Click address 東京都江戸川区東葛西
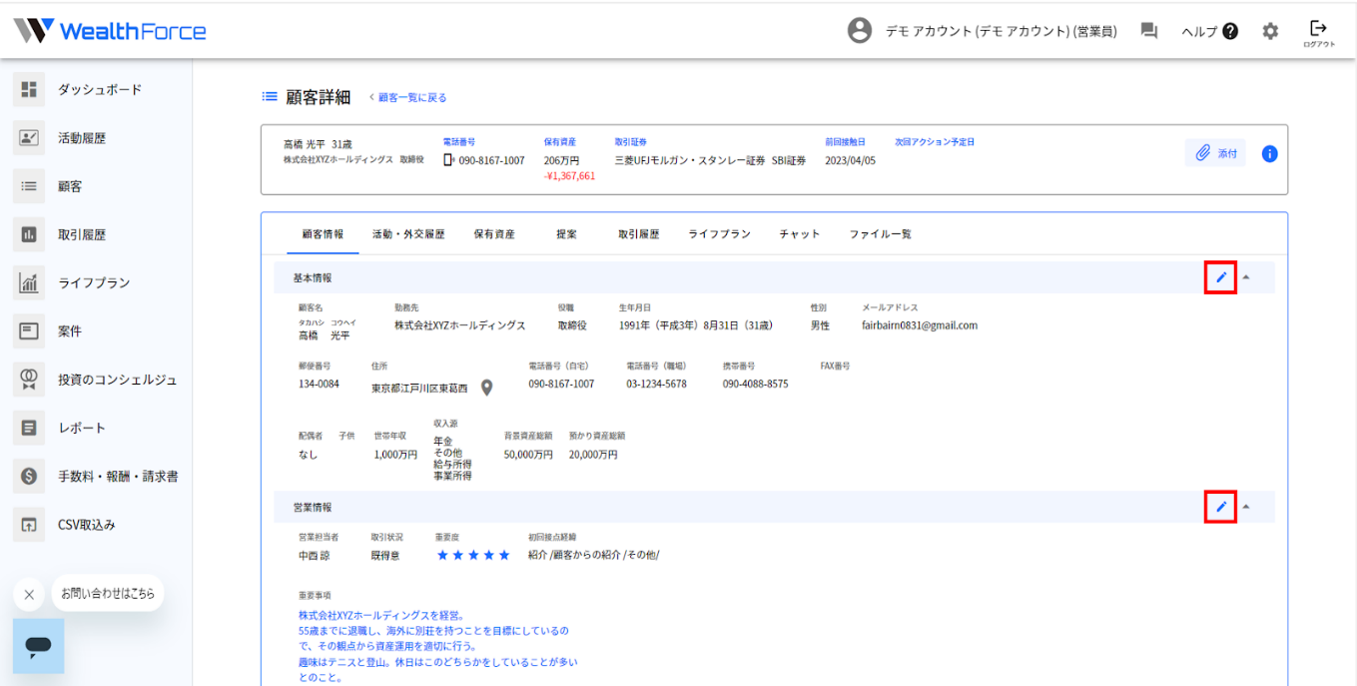1357x686 pixels. click(x=419, y=388)
